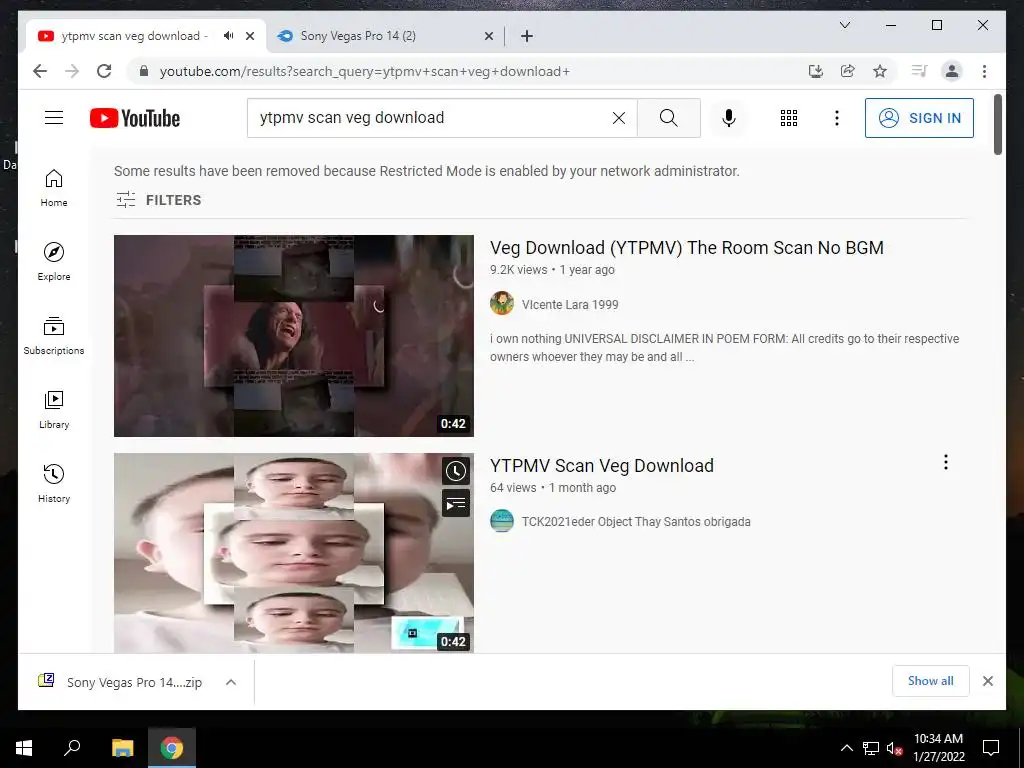This screenshot has height=768, width=1024.
Task: Open the Chrome three-dot menu
Action: point(984,71)
